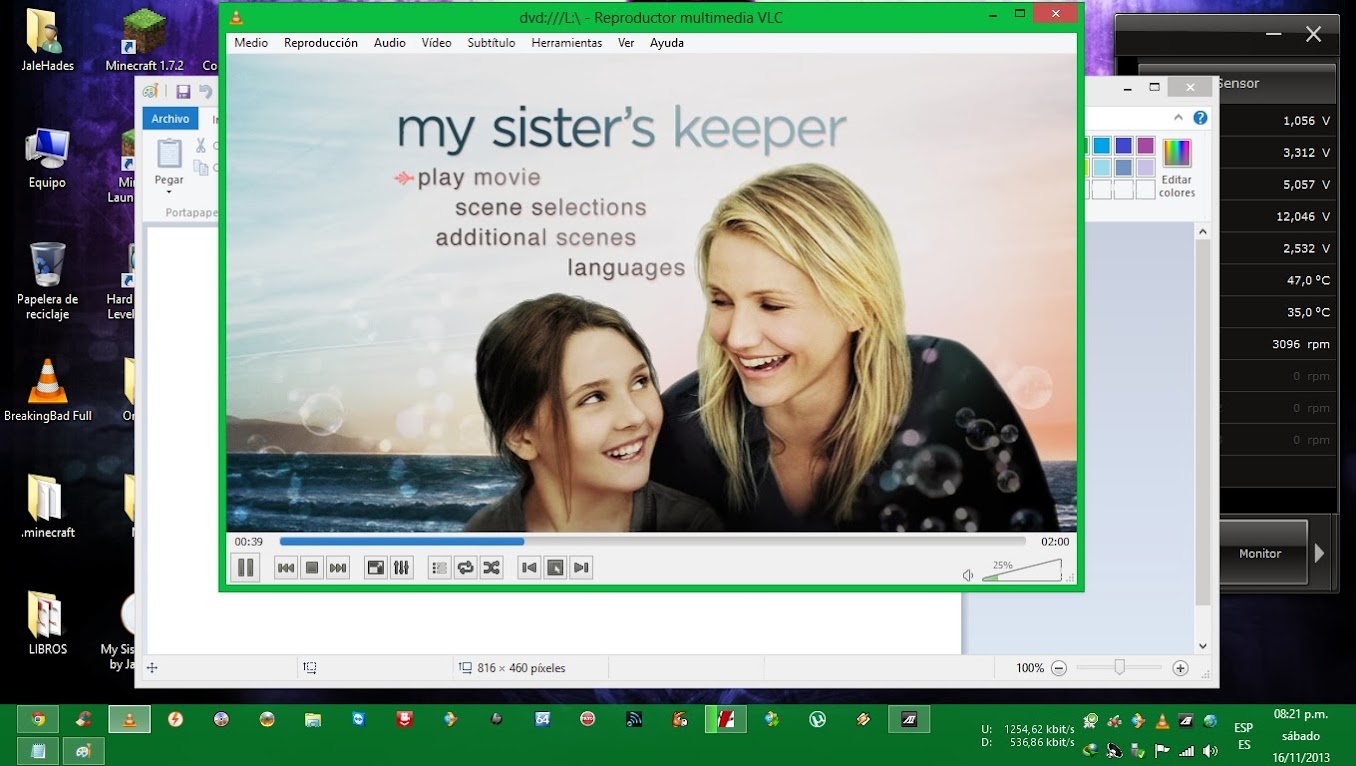
Task: Select 'languages' on DVD menu
Action: [626, 268]
